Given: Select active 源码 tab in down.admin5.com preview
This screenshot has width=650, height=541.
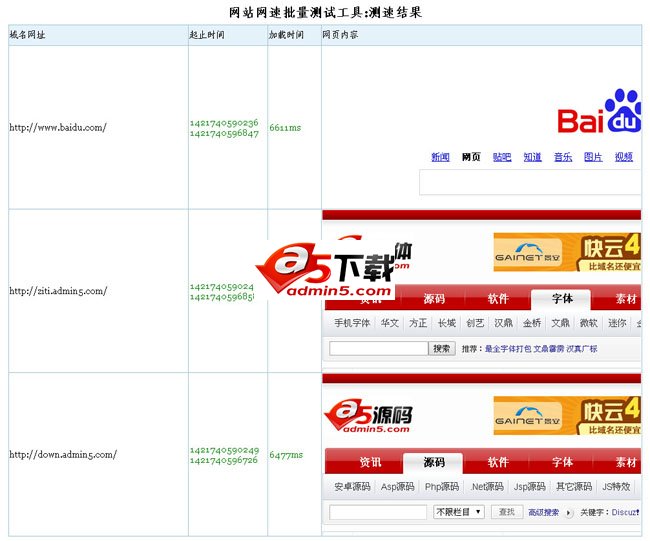Looking at the screenshot, I should 434,462.
